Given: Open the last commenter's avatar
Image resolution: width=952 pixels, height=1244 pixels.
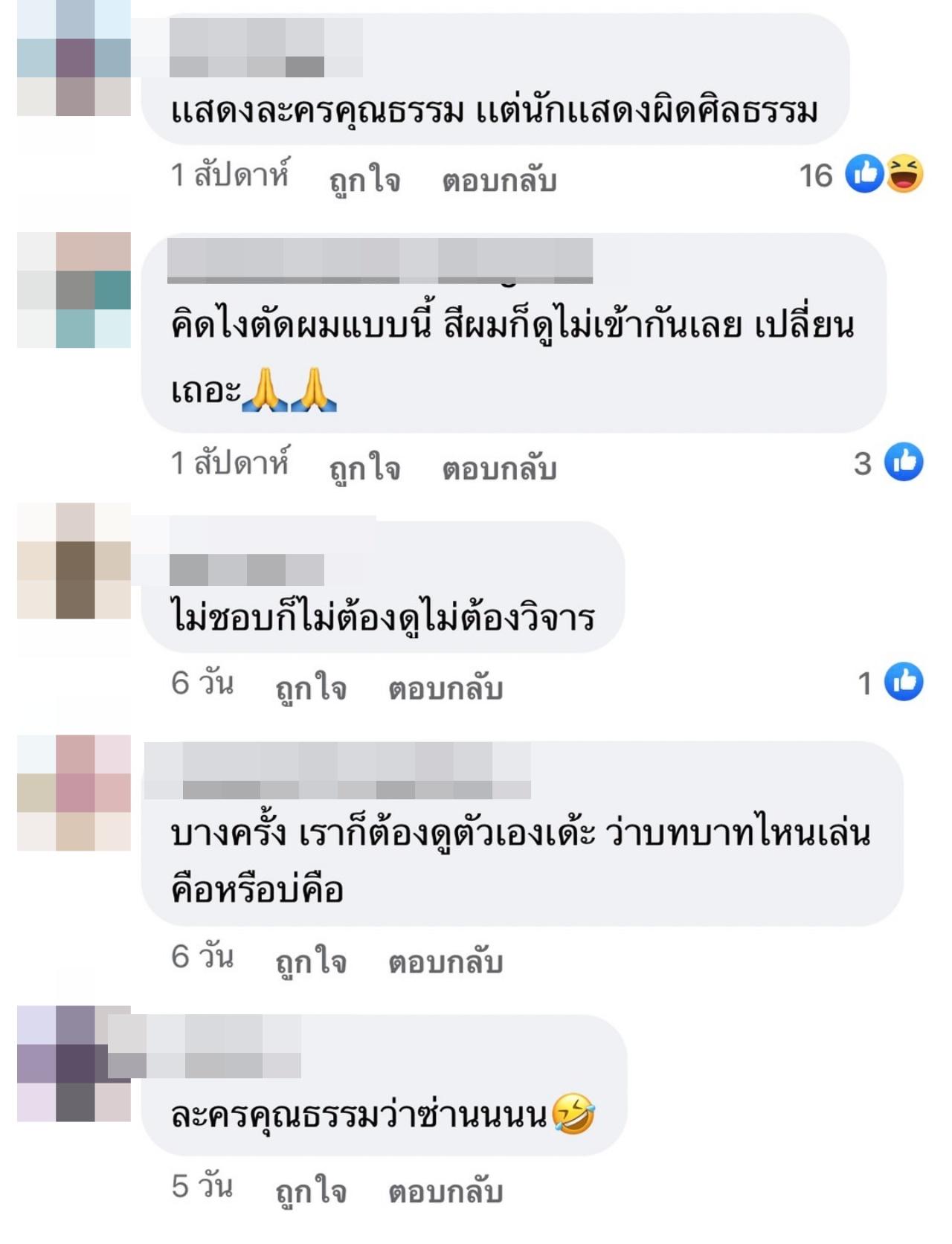Looking at the screenshot, I should 74,1063.
